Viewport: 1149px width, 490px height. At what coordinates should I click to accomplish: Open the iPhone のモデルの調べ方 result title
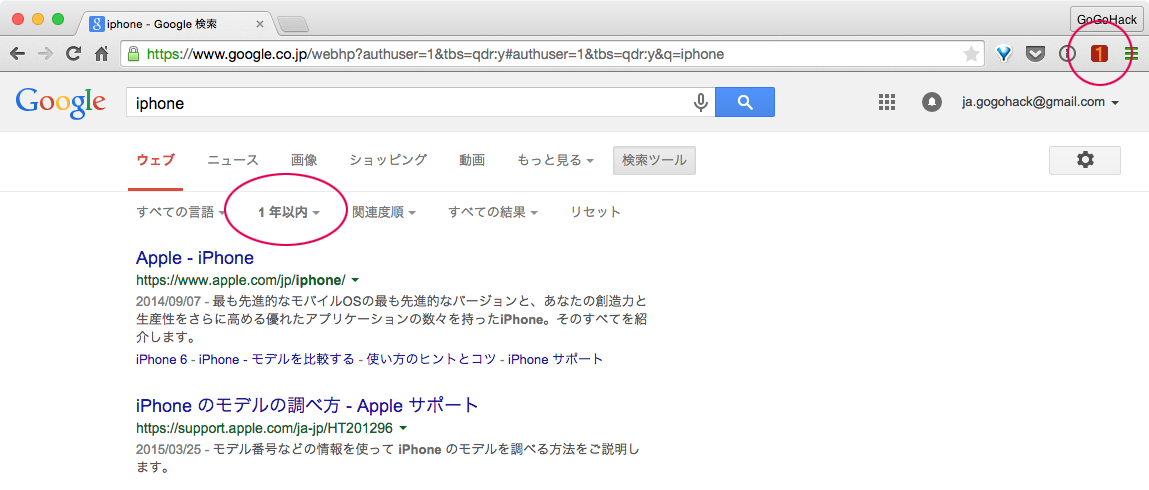(308, 405)
